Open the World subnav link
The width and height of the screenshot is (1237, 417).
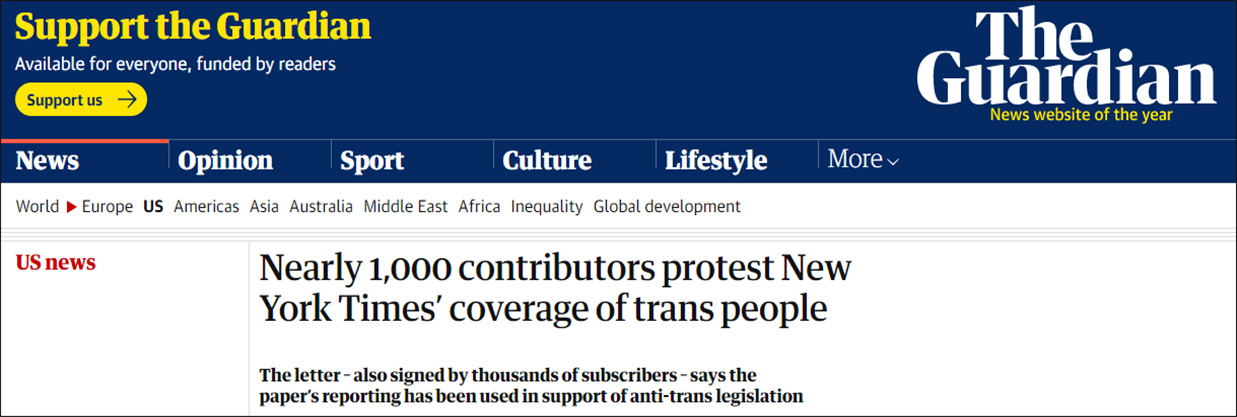(37, 207)
